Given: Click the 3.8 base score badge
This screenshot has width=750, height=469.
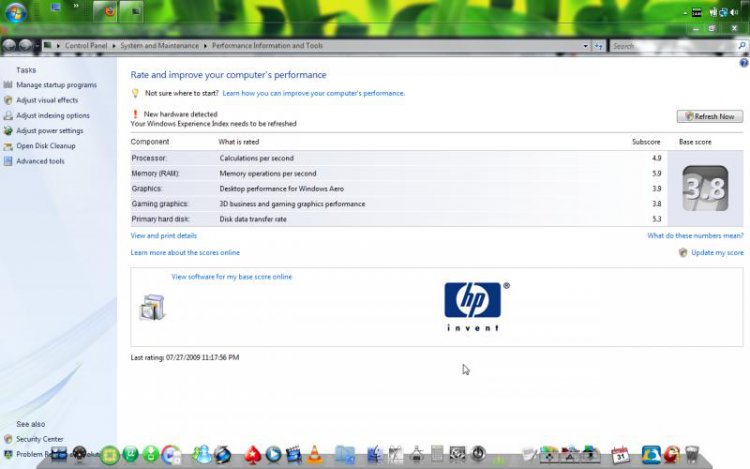Looking at the screenshot, I should point(705,188).
